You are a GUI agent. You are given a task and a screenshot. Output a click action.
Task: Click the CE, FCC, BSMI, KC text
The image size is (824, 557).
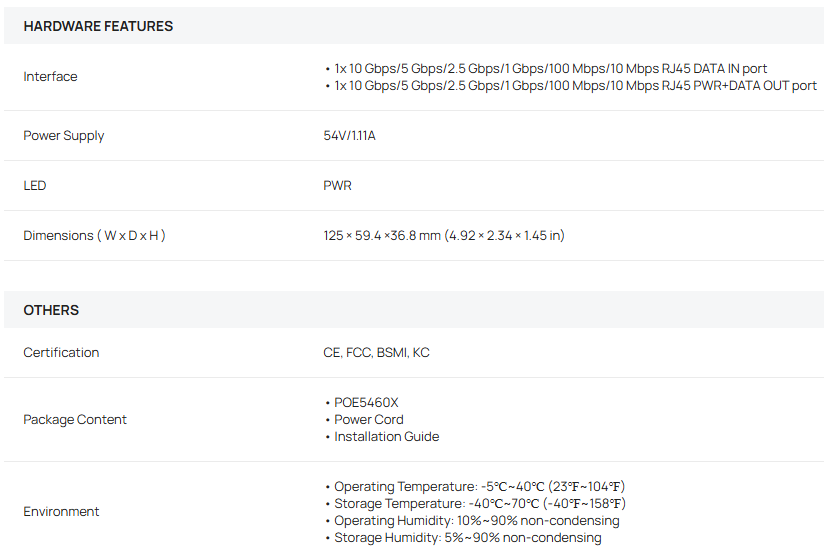[x=376, y=353]
